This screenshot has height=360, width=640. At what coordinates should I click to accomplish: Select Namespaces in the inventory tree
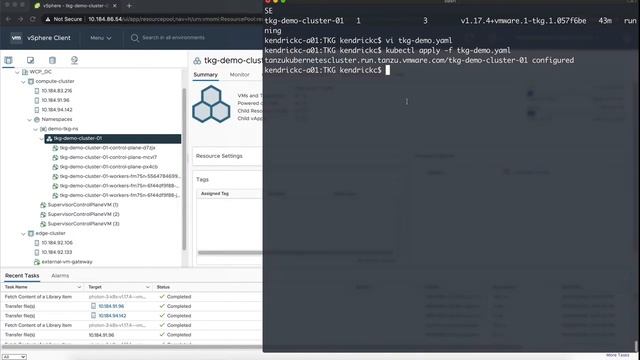pyautogui.click(x=57, y=119)
